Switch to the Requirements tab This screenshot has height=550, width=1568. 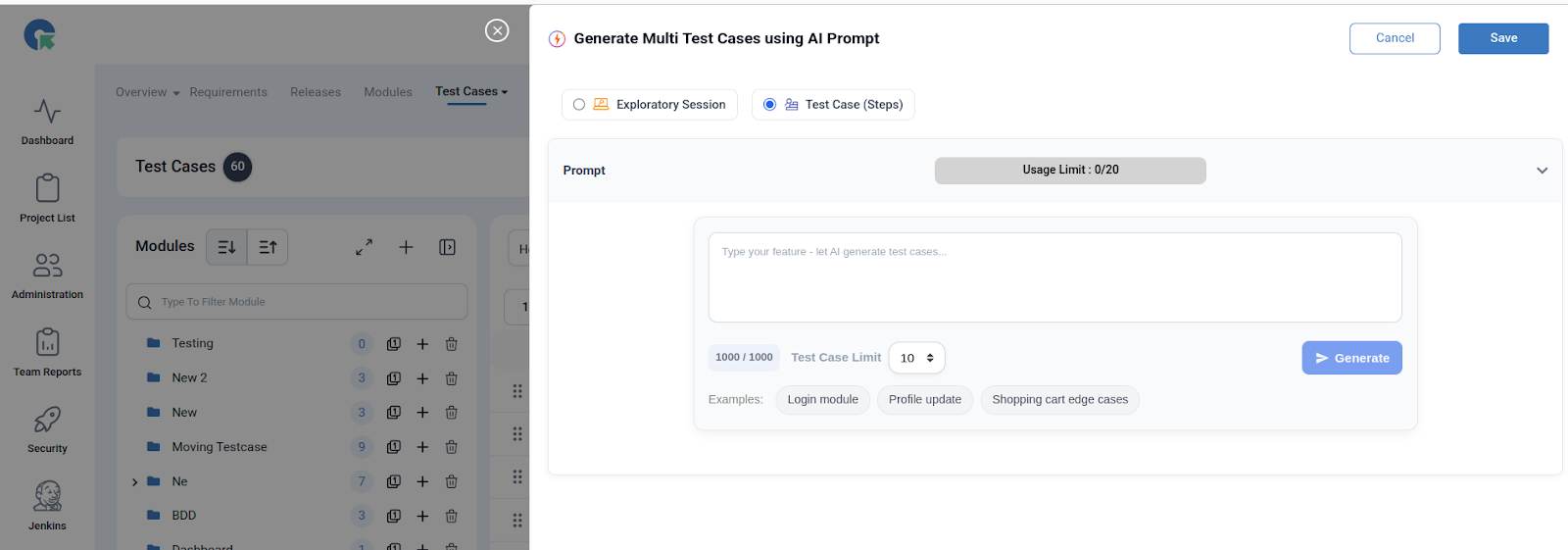point(228,92)
